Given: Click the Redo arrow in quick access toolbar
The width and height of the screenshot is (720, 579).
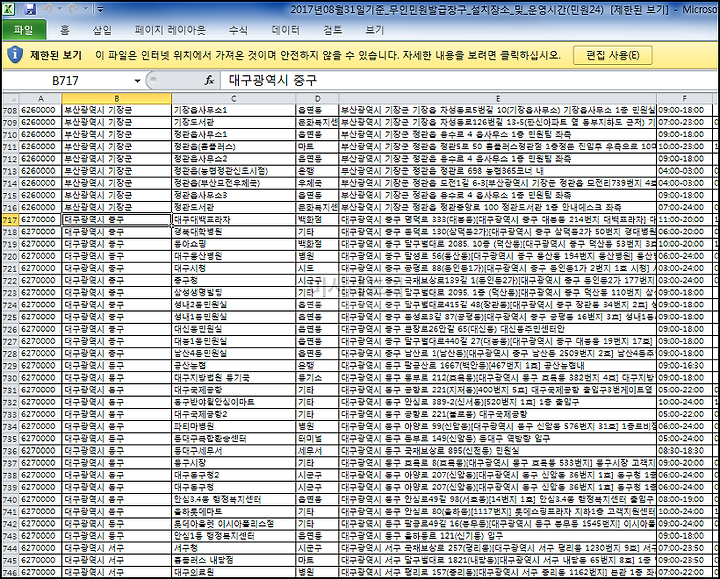Looking at the screenshot, I should point(73,9).
